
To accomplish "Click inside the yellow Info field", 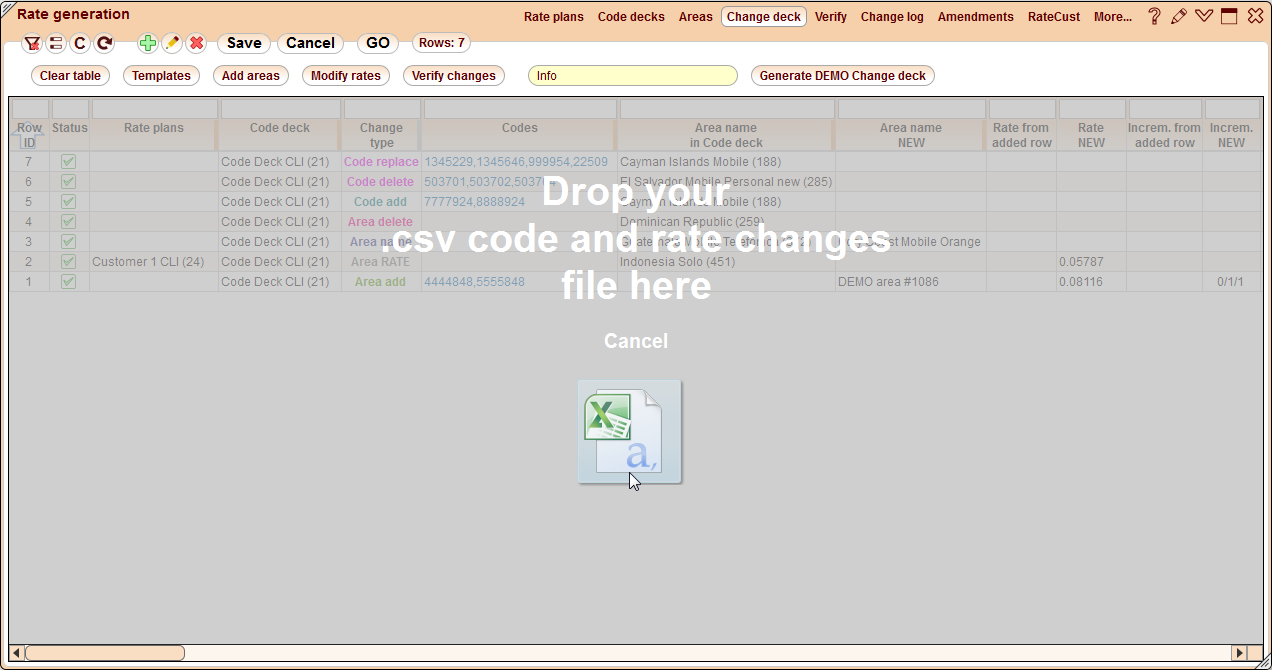I will pyautogui.click(x=632, y=75).
